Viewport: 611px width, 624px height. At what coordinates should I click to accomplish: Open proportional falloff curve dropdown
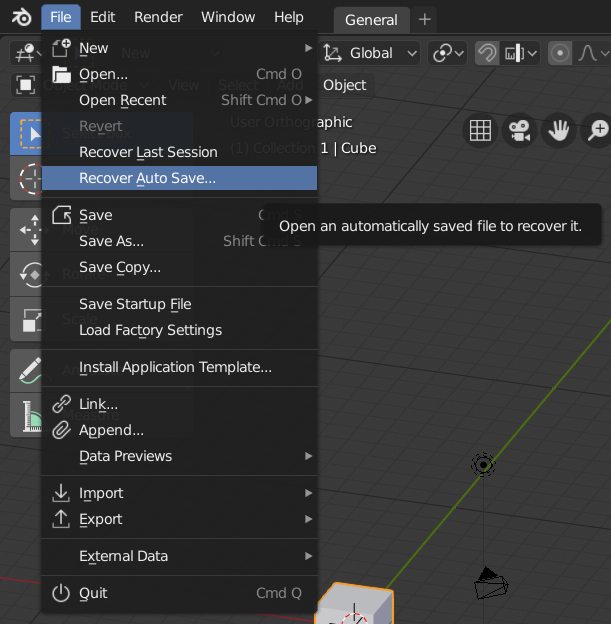[592, 53]
